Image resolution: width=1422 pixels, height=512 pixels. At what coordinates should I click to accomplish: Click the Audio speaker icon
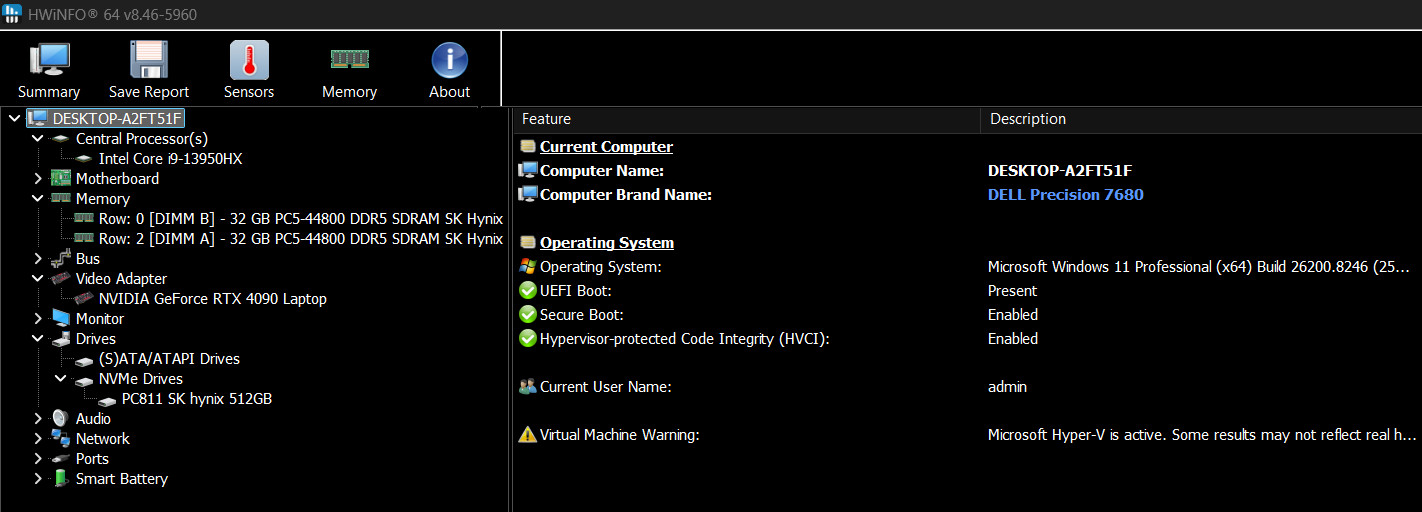[61, 419]
